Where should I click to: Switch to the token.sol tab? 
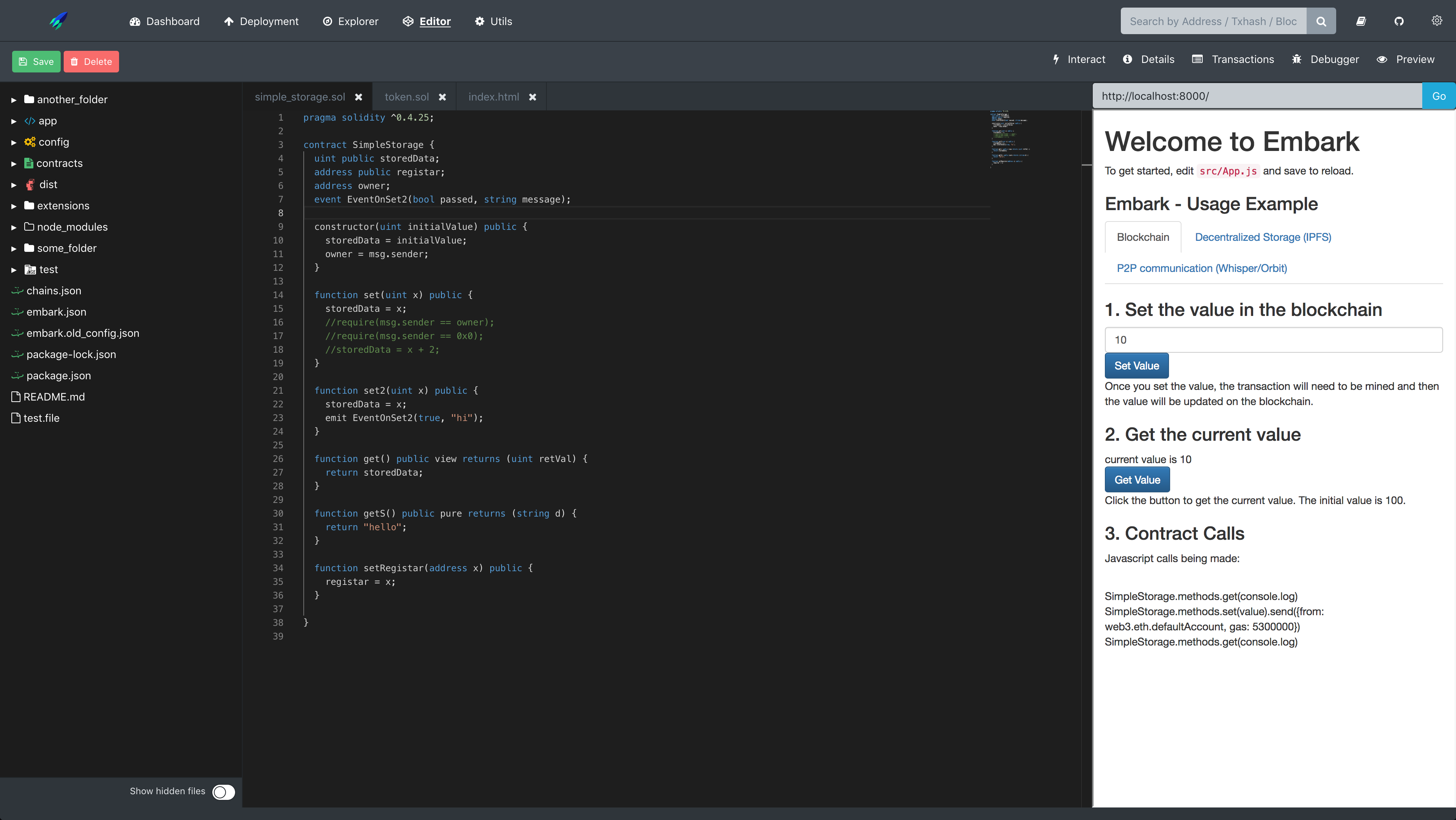[x=407, y=97]
